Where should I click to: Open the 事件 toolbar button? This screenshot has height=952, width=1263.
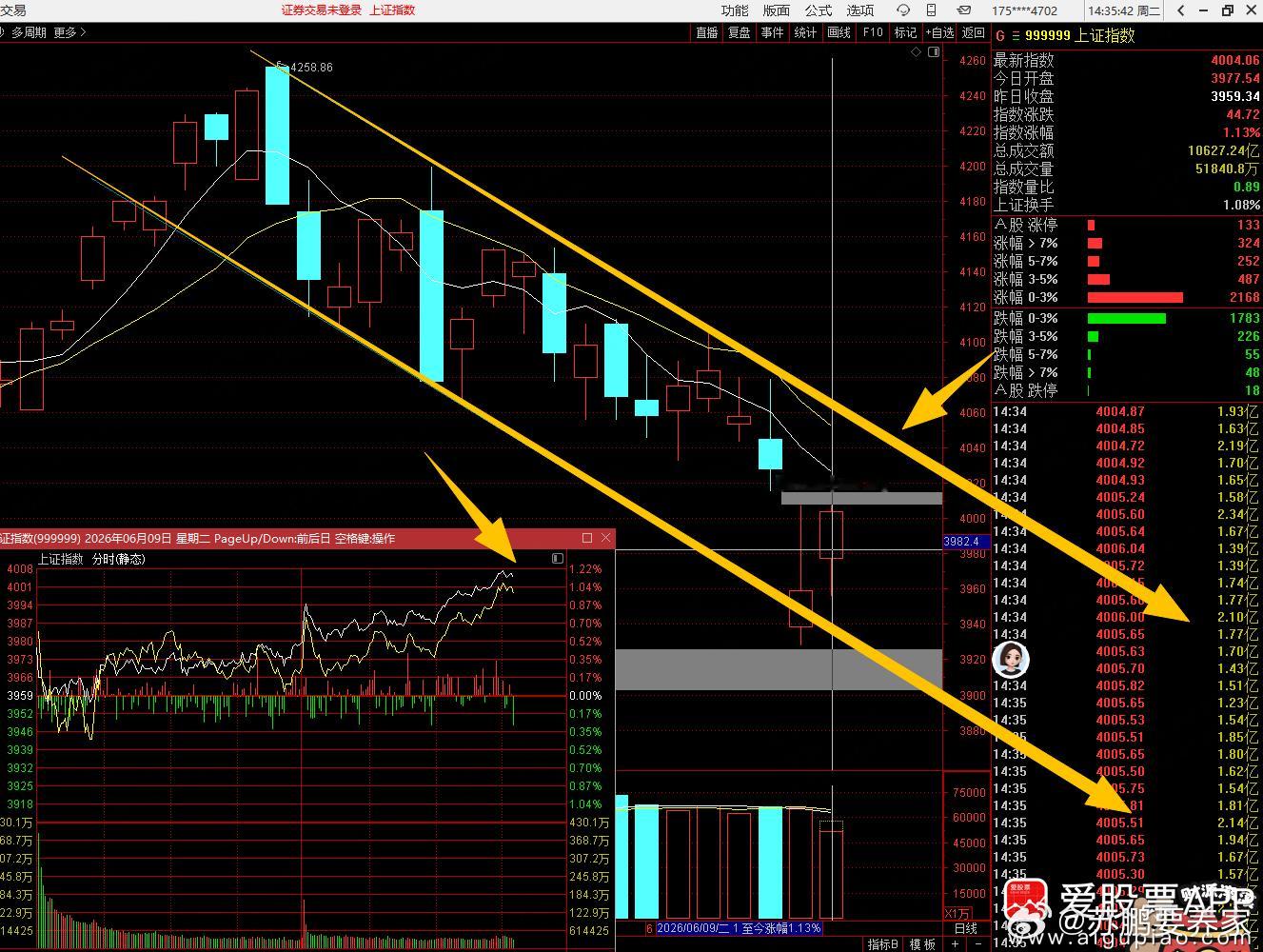click(772, 32)
